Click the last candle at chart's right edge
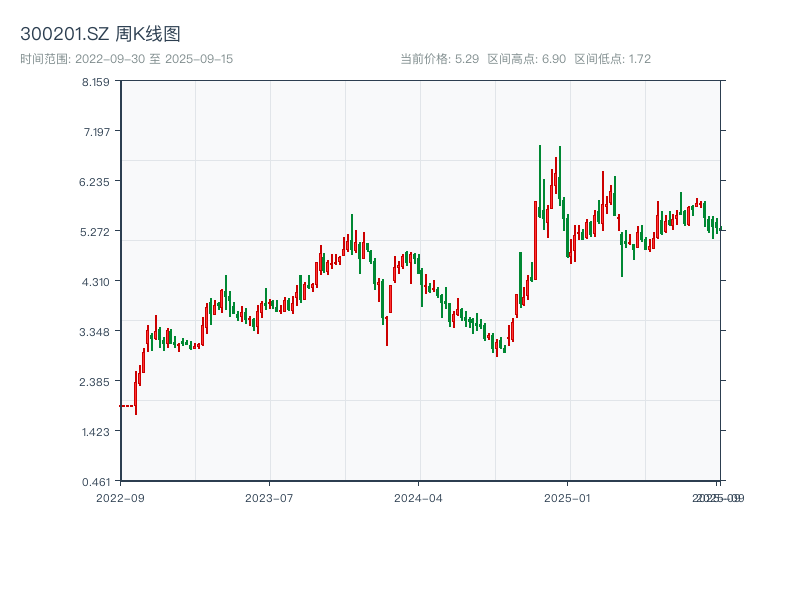The width and height of the screenshot is (800, 600). pyautogui.click(x=720, y=230)
